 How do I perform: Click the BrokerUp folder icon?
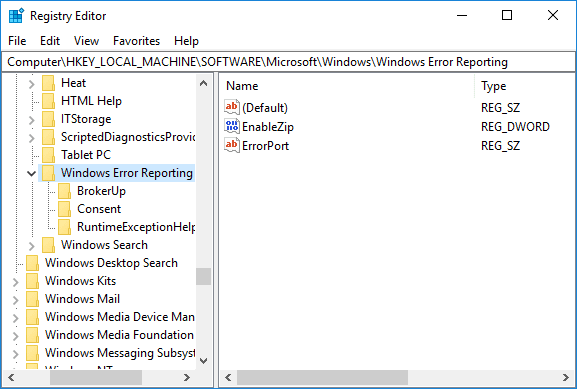[x=65, y=191]
